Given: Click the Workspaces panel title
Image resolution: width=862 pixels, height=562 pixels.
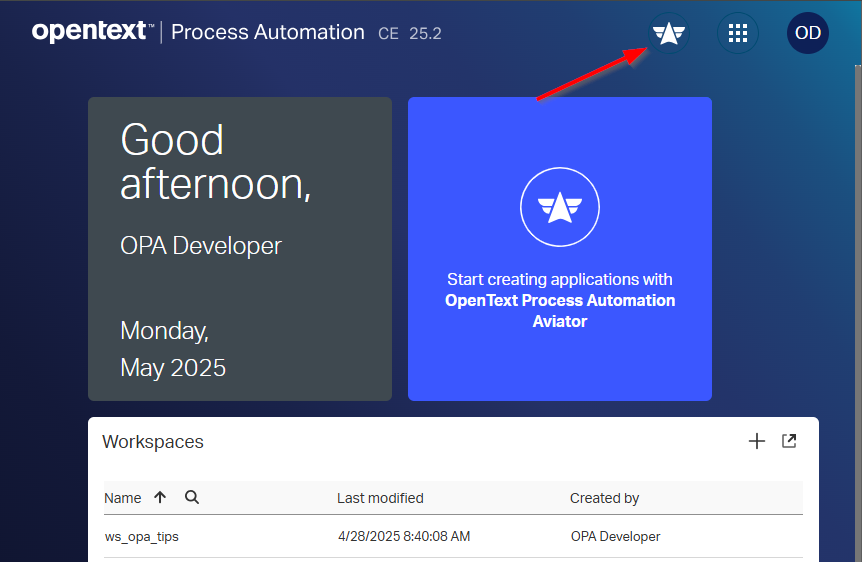Looking at the screenshot, I should pyautogui.click(x=153, y=442).
